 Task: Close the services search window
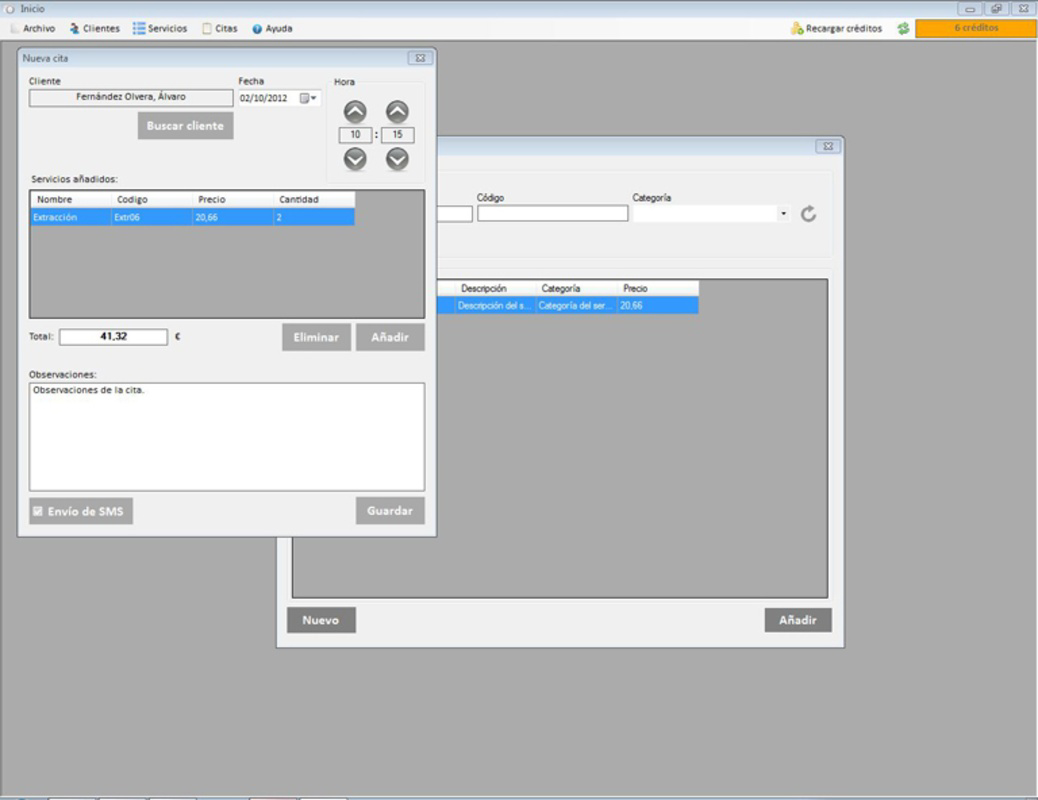point(828,146)
